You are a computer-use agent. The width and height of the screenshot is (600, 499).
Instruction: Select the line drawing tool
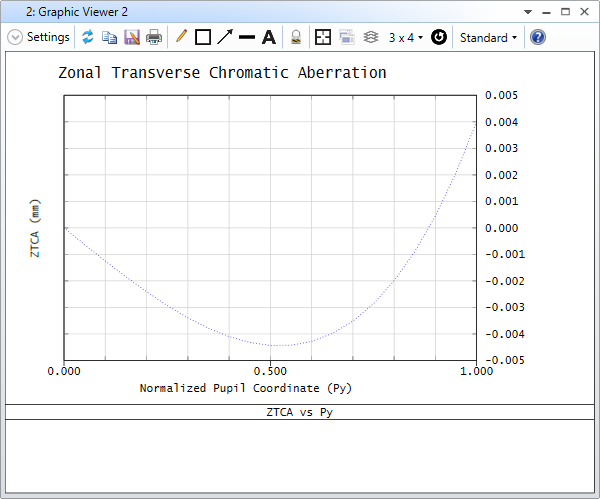pos(247,37)
